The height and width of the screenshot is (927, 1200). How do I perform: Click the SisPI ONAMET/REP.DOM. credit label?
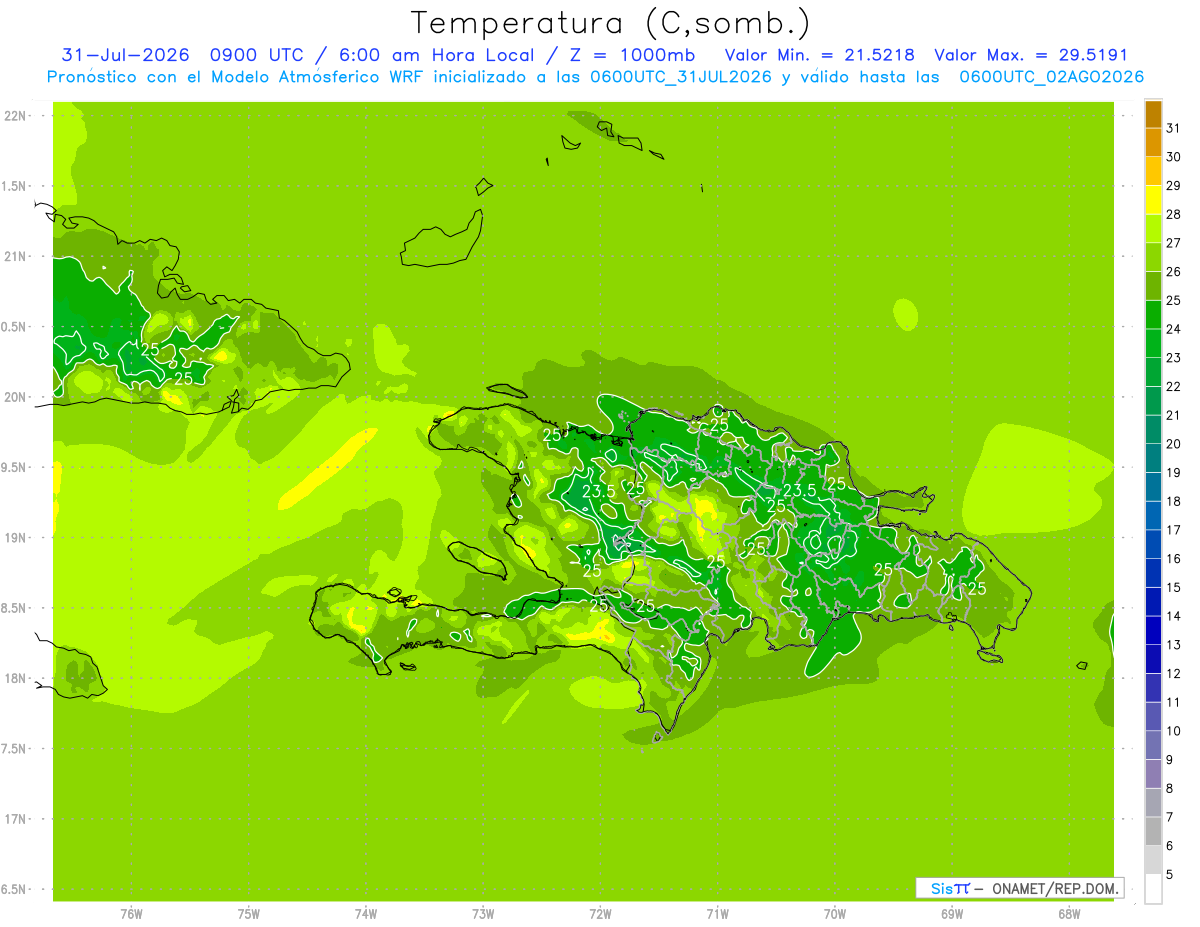(1019, 888)
